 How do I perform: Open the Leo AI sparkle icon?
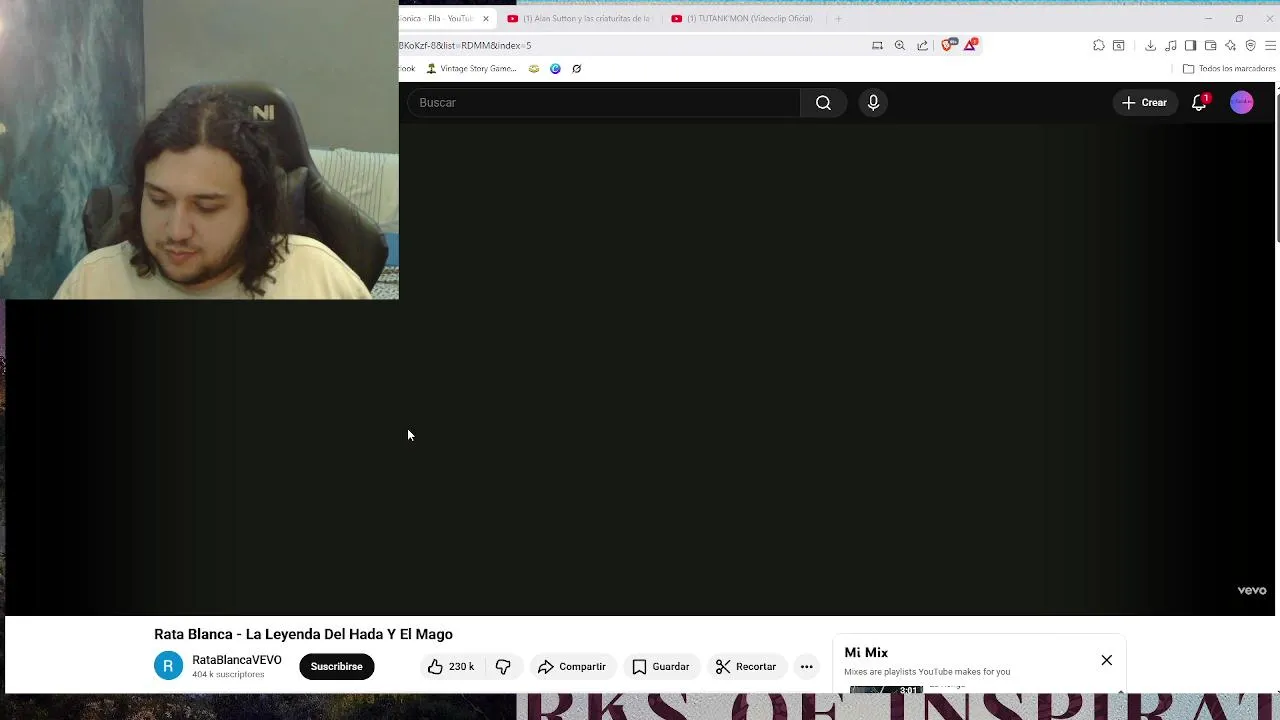click(1230, 45)
